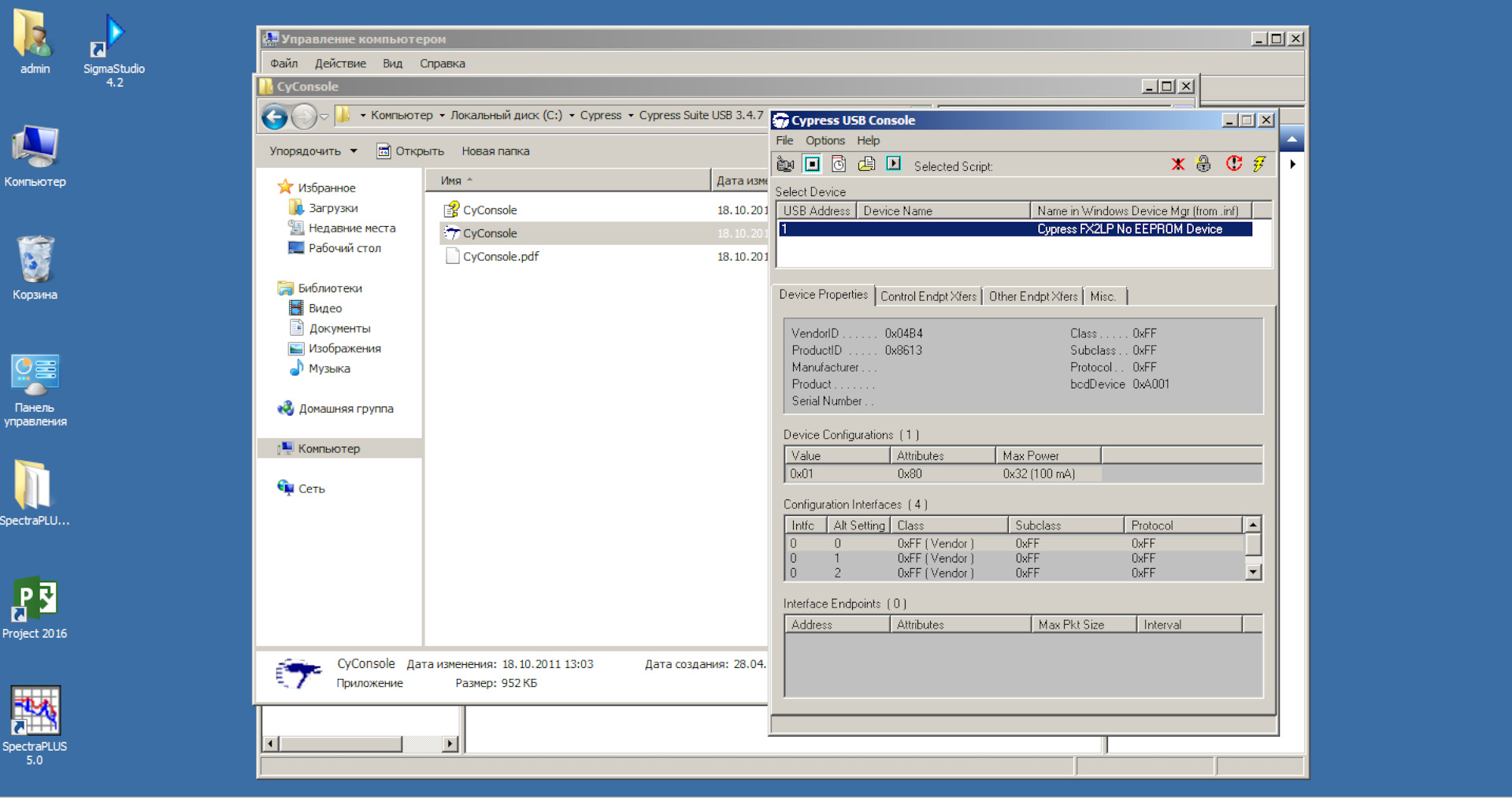This screenshot has height=798, width=1512.
Task: Switch to Other Endpt Xfers tab
Action: (1032, 296)
